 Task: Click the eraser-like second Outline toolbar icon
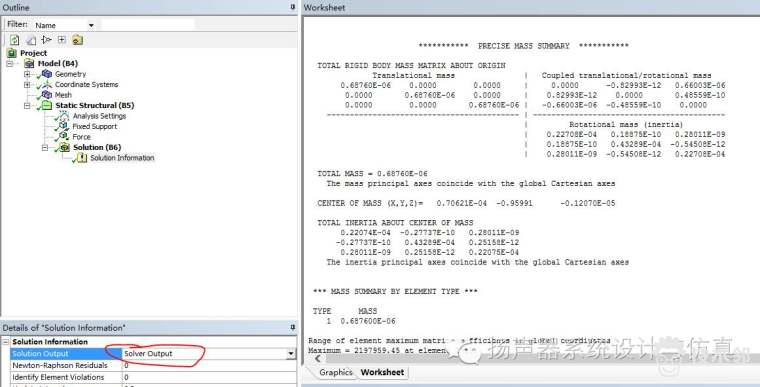[31, 40]
